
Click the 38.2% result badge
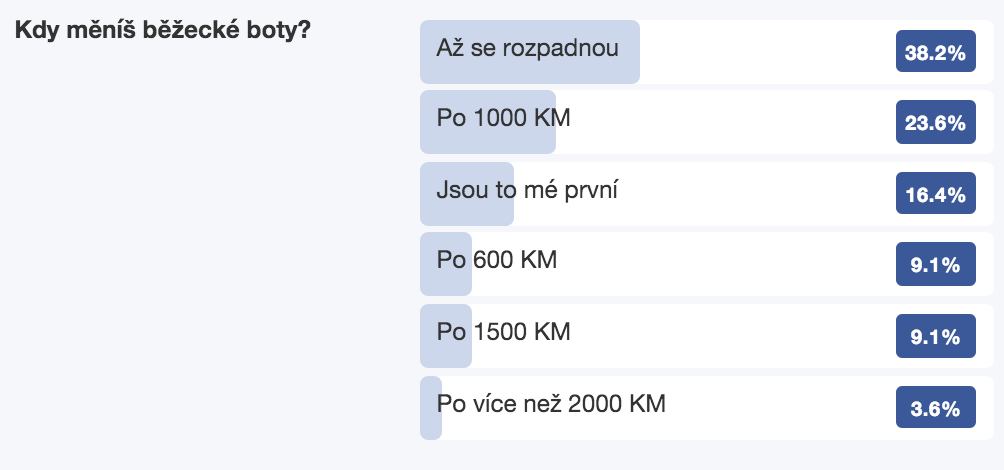tap(935, 51)
